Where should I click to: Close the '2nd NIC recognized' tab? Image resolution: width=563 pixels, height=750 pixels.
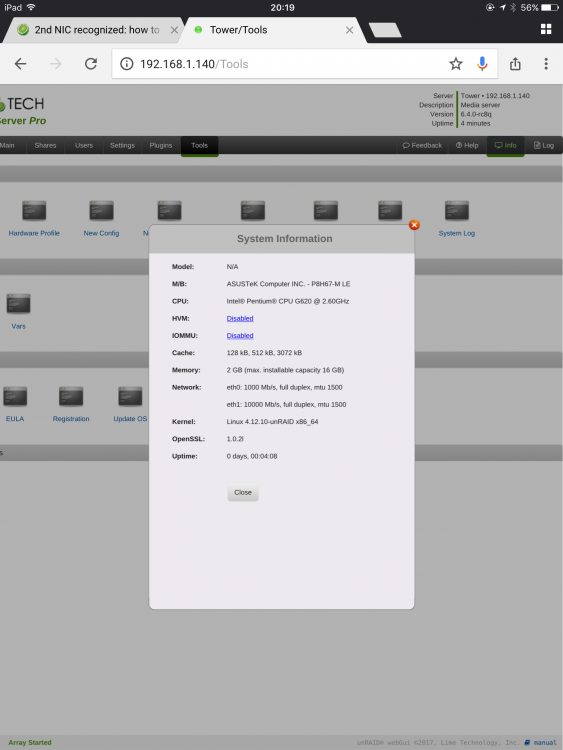coord(174,30)
